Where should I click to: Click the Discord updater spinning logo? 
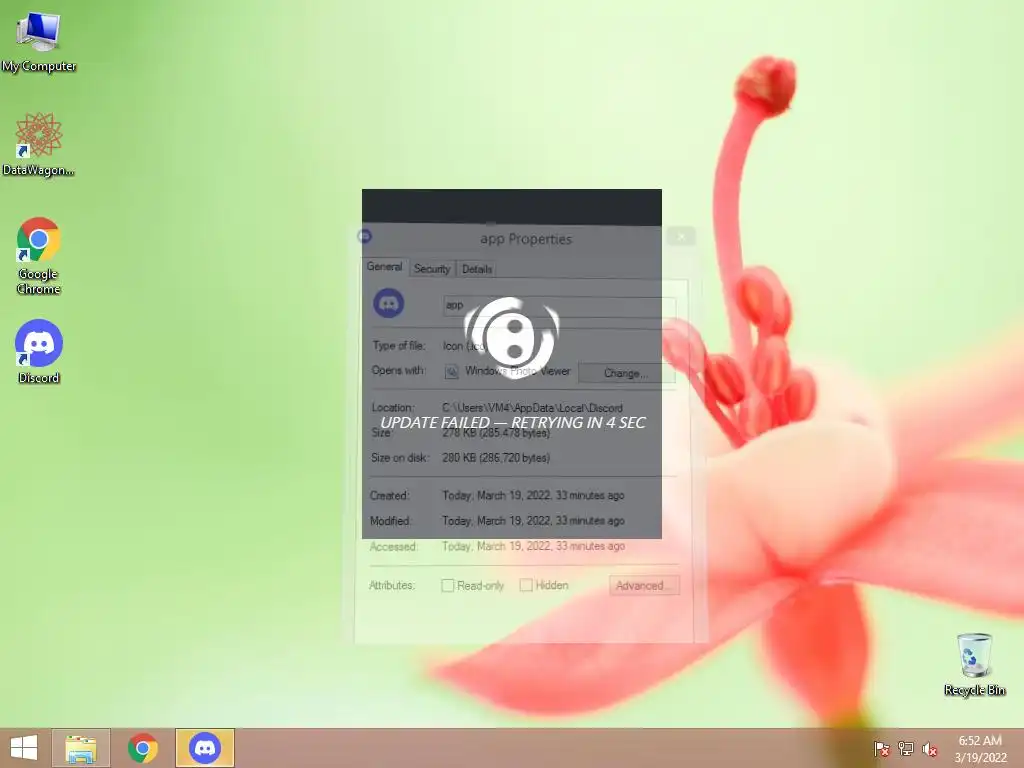tap(513, 337)
